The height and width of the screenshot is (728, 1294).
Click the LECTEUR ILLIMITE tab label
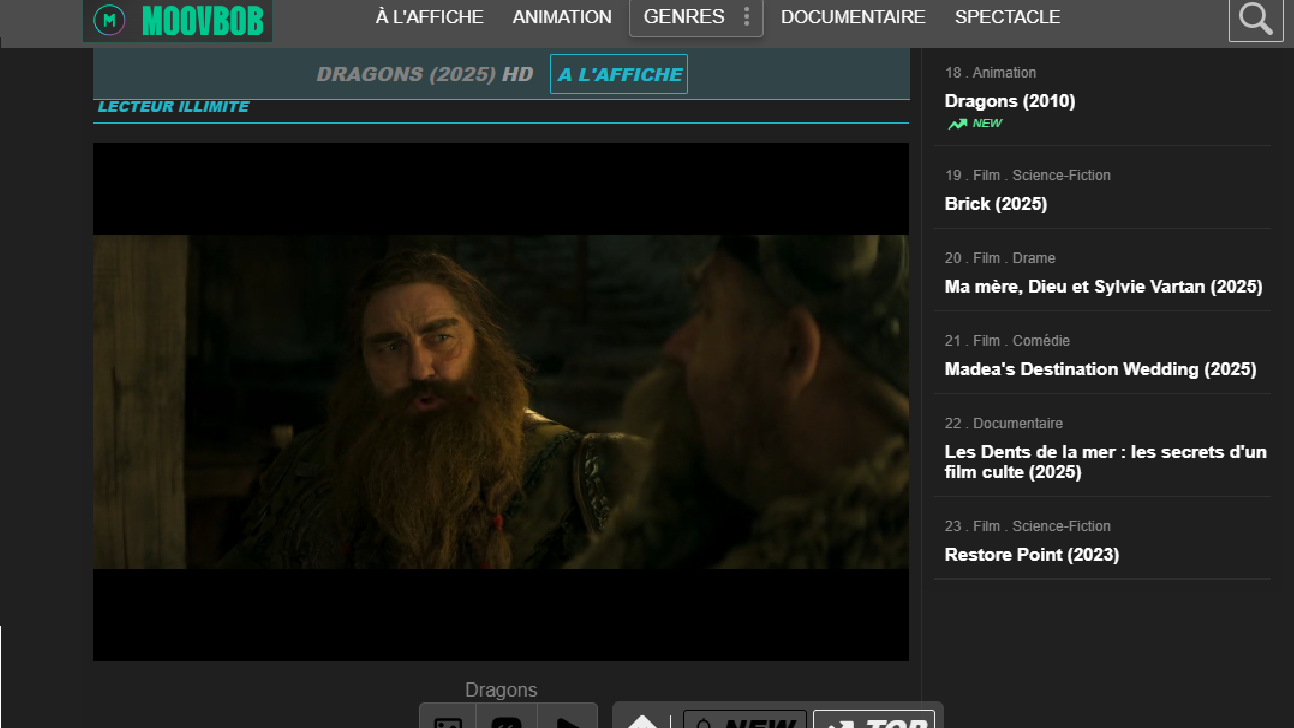[x=173, y=107]
